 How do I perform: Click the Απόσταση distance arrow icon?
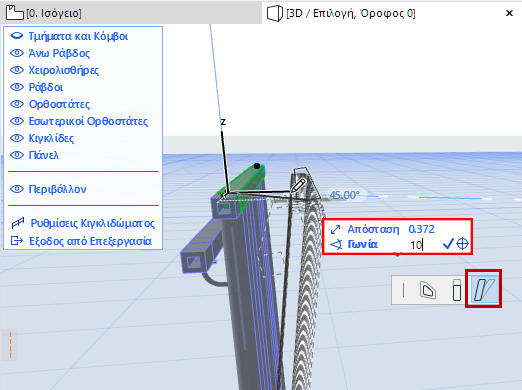[335, 229]
